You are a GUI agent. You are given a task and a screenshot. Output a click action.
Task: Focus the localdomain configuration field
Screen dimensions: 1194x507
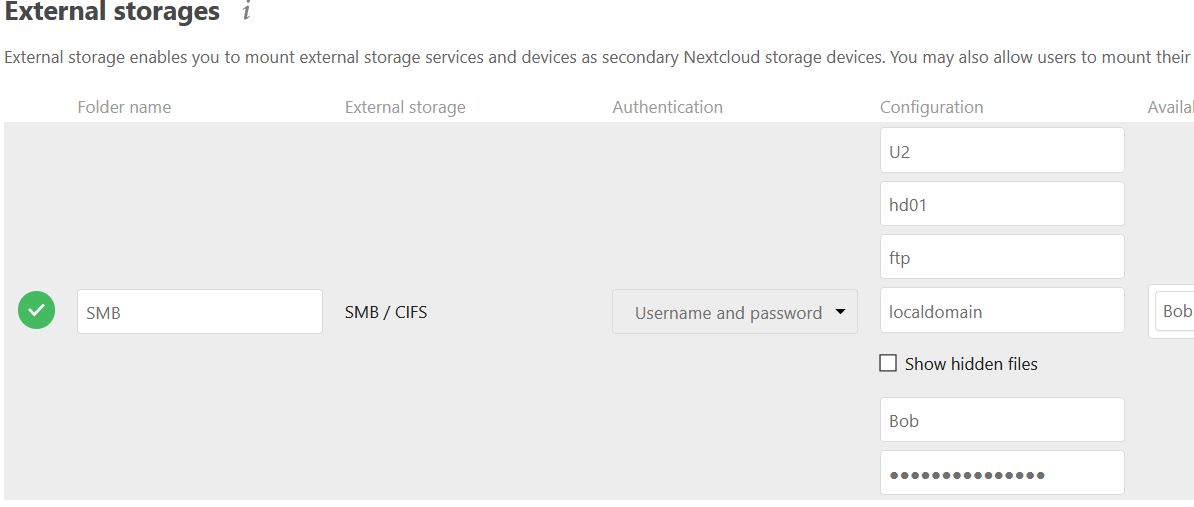pos(1002,312)
